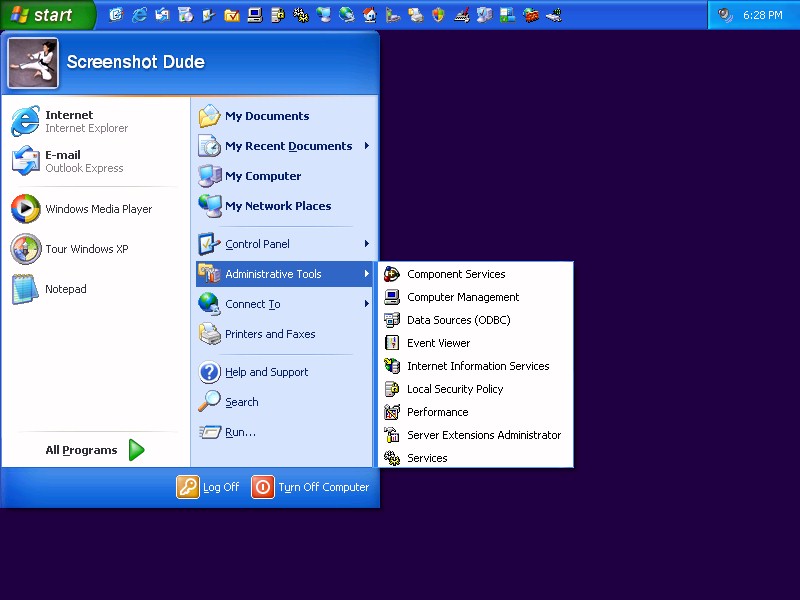Click the Component Services icon
The width and height of the screenshot is (800, 600).
(392, 274)
